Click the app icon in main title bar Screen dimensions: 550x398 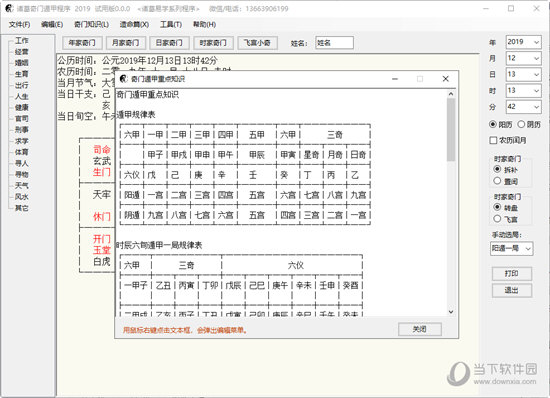pyautogui.click(x=8, y=8)
